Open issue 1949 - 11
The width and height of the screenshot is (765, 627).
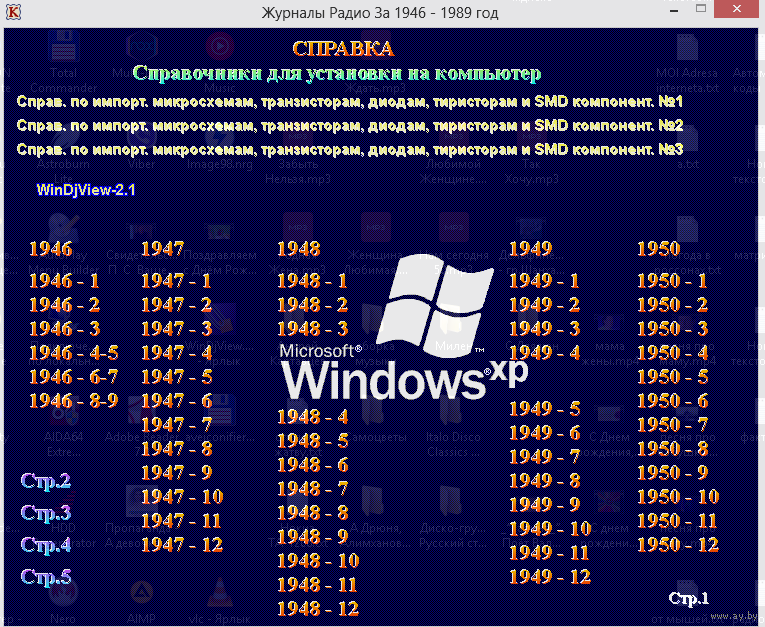(x=550, y=553)
